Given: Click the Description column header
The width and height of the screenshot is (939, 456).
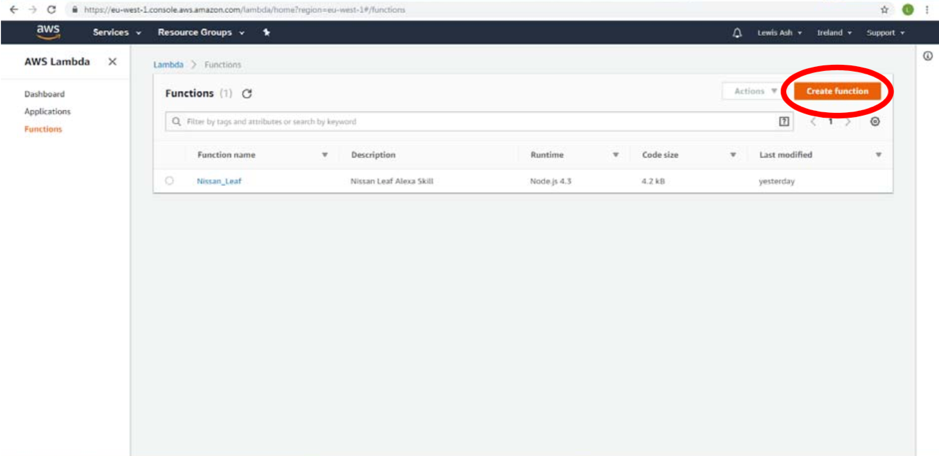Looking at the screenshot, I should [373, 155].
